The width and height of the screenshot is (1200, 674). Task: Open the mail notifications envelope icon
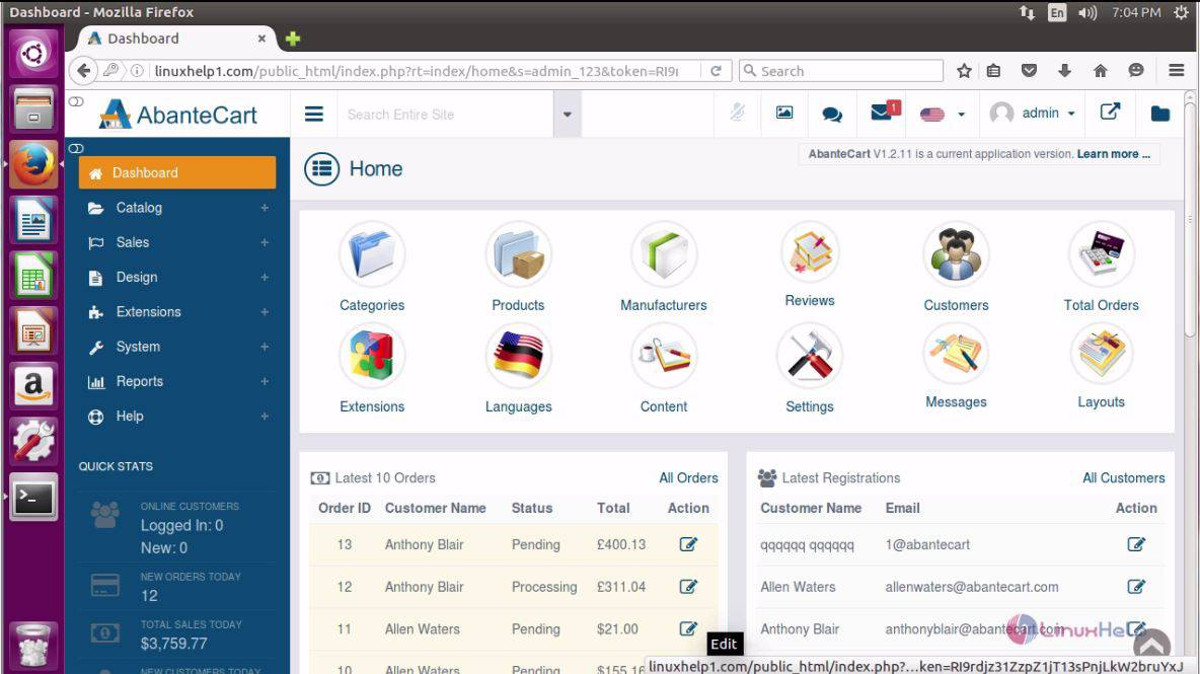pos(882,111)
